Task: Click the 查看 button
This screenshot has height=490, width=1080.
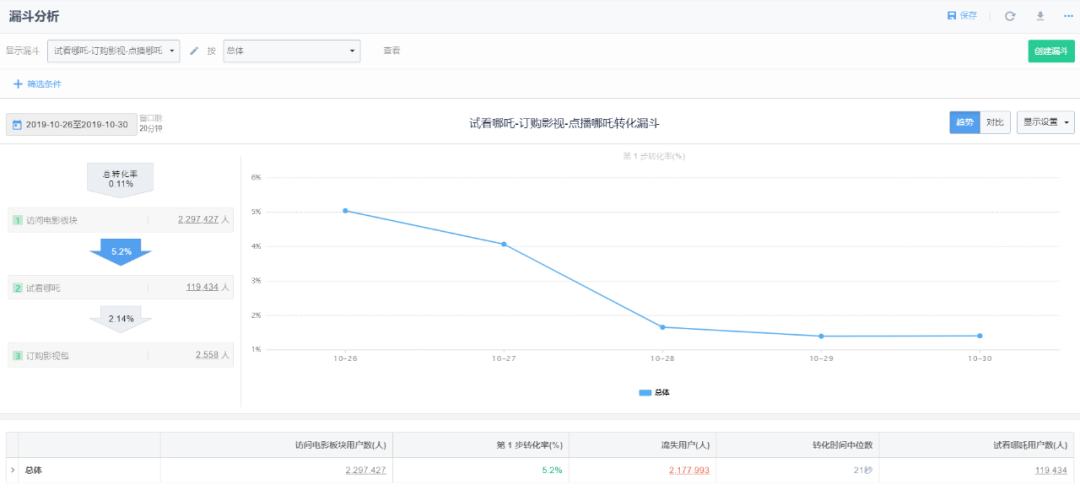Action: (x=392, y=51)
